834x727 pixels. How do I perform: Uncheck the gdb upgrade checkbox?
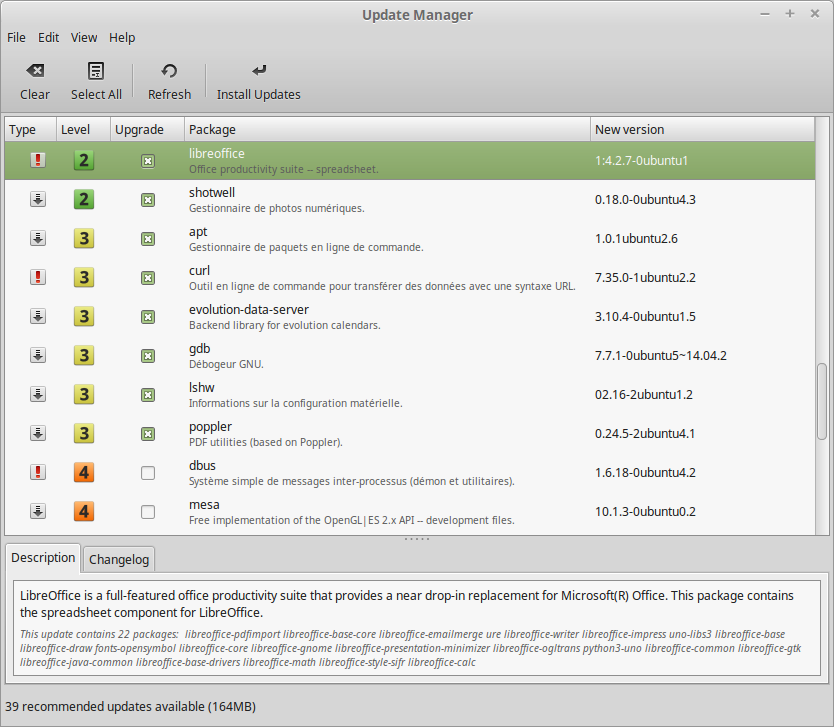click(x=148, y=356)
